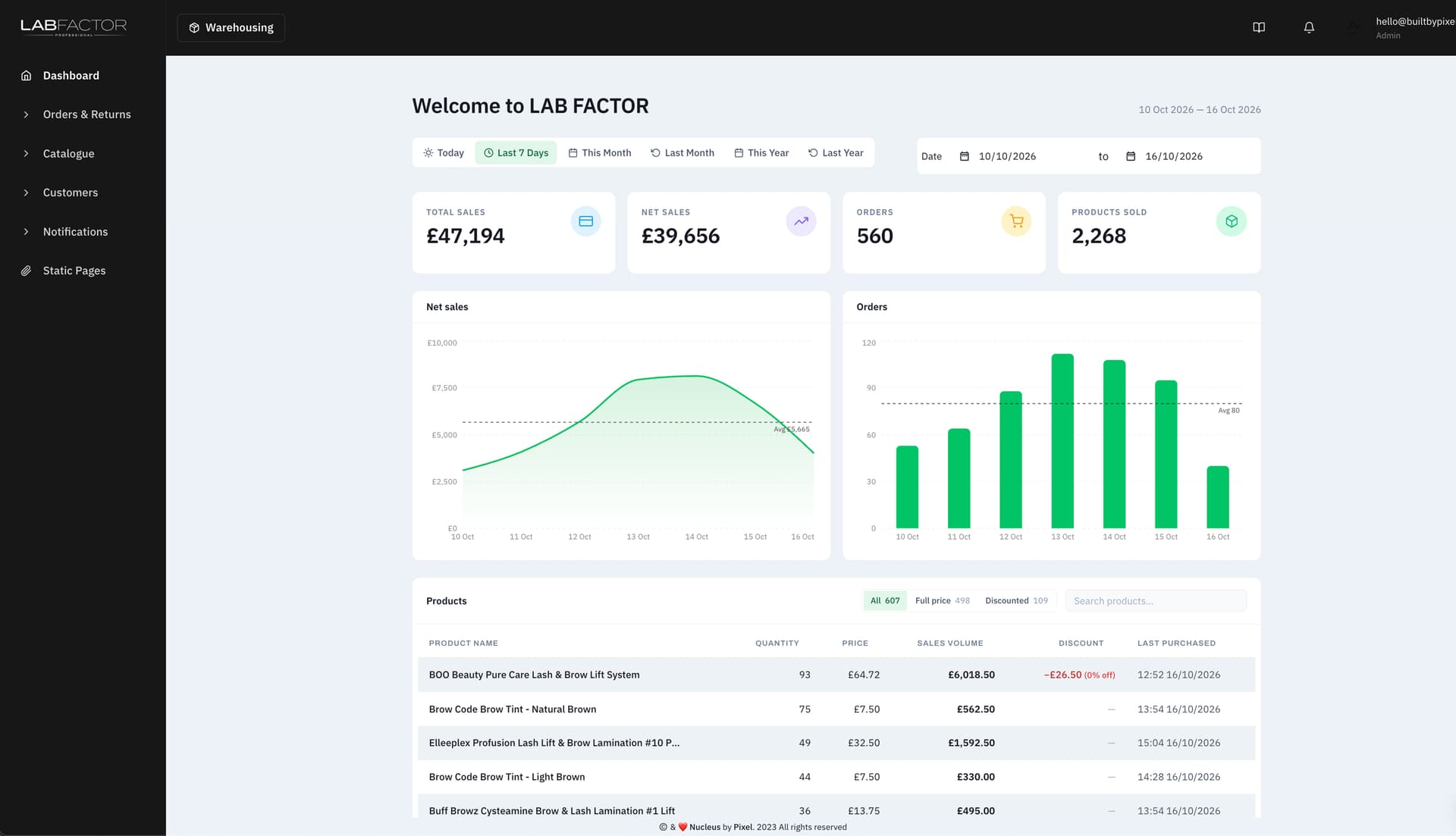Image resolution: width=1456 pixels, height=836 pixels.
Task: Open Static Pages in sidebar
Action: click(x=74, y=271)
